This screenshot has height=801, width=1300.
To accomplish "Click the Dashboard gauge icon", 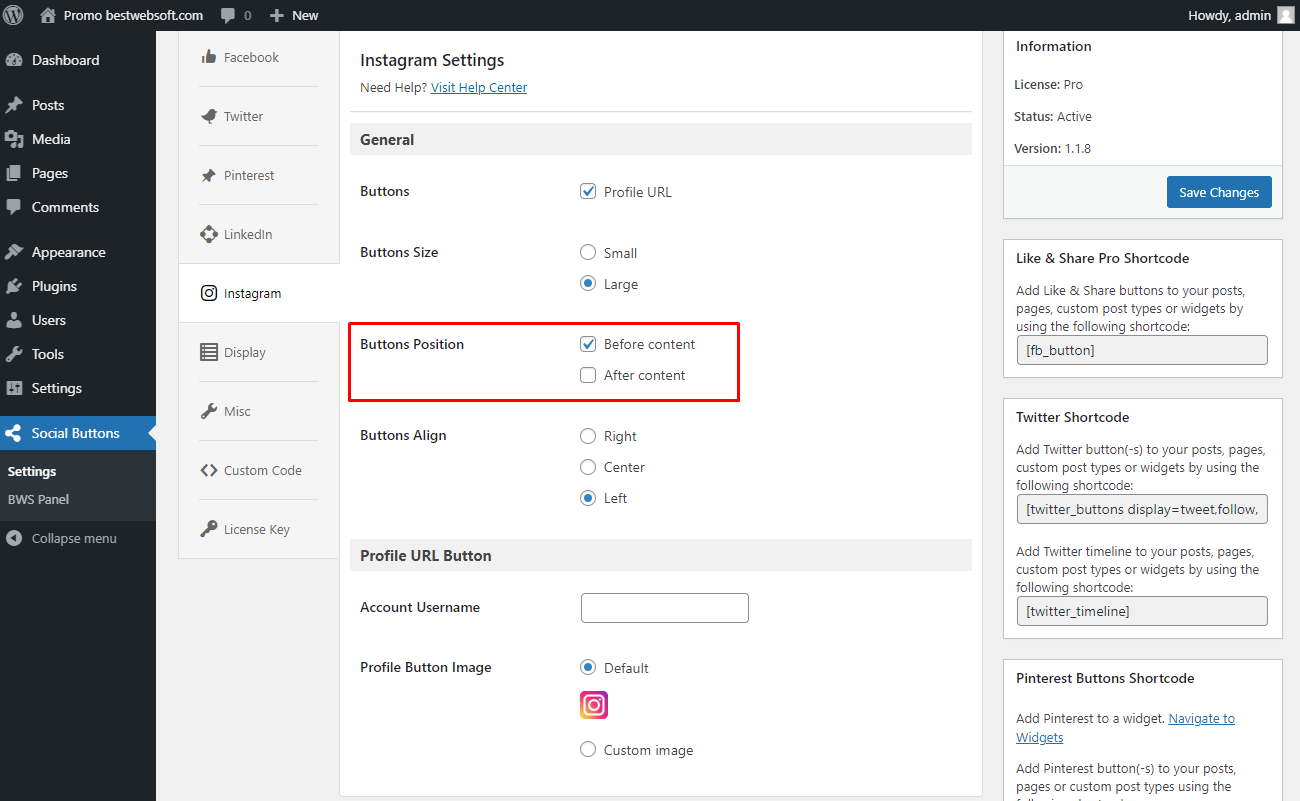I will [x=14, y=60].
